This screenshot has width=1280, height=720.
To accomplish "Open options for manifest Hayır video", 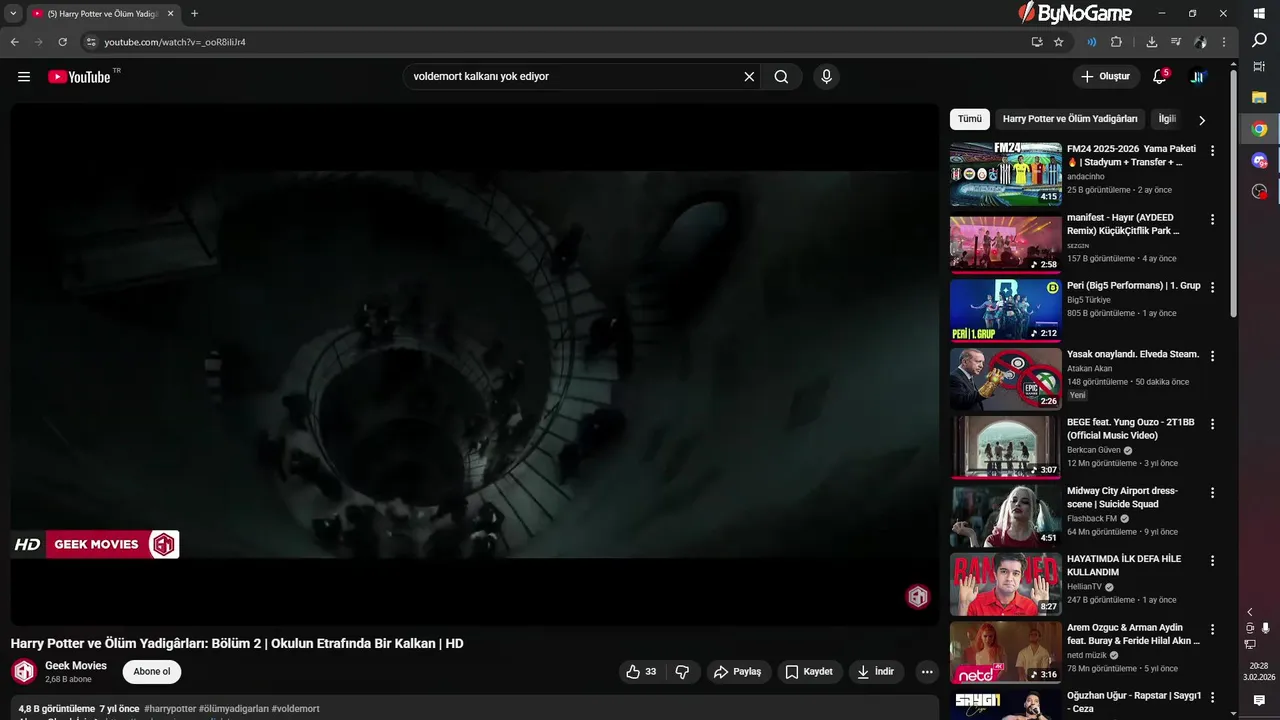I will [1213, 219].
